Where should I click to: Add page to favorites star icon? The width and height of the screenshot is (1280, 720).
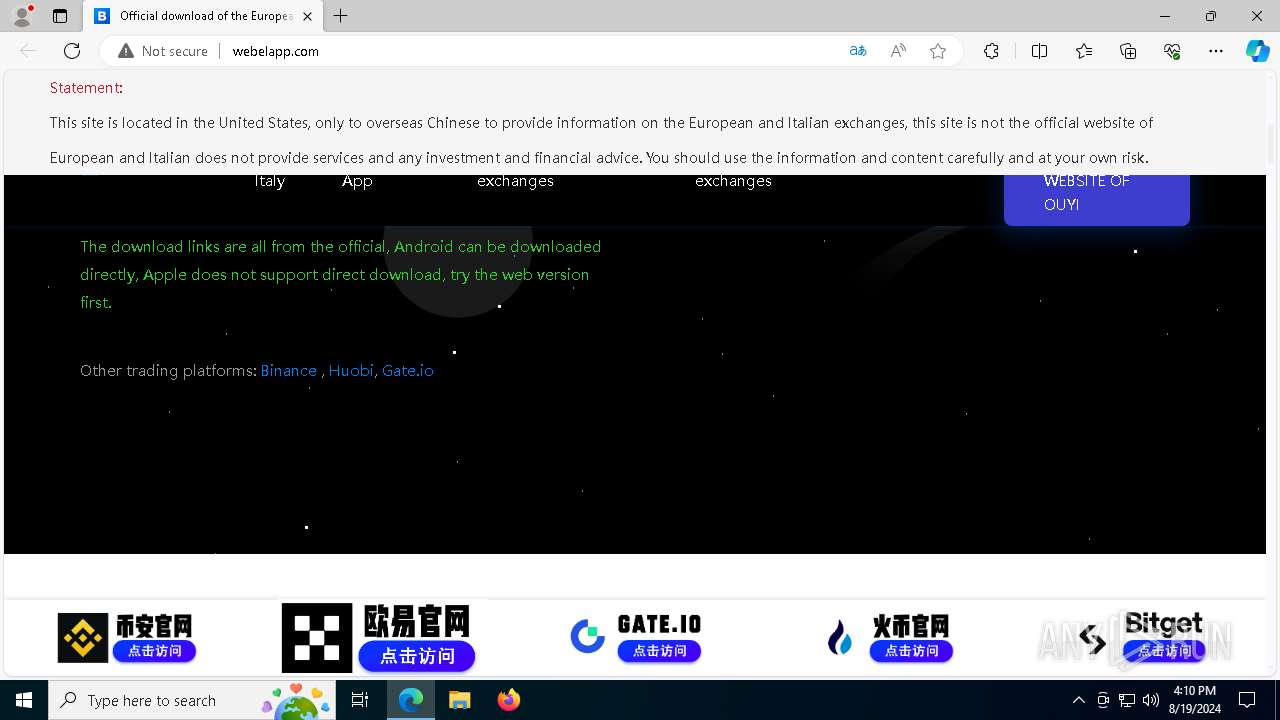(x=938, y=51)
